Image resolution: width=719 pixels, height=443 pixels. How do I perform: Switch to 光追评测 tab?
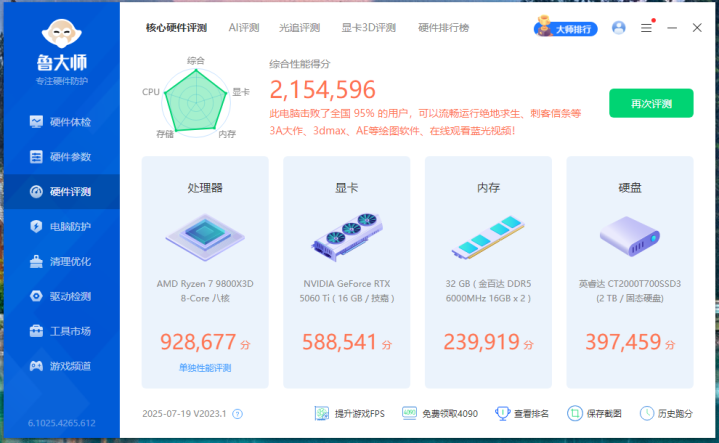[299, 28]
